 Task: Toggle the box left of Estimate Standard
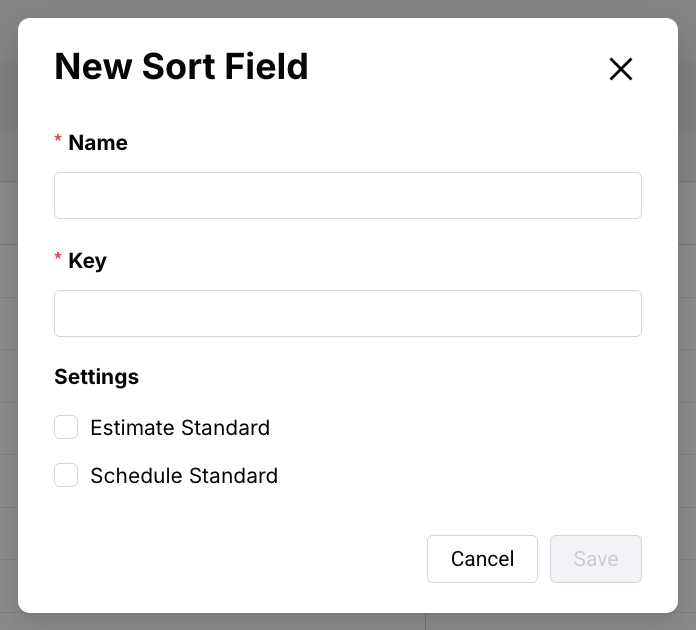click(66, 428)
